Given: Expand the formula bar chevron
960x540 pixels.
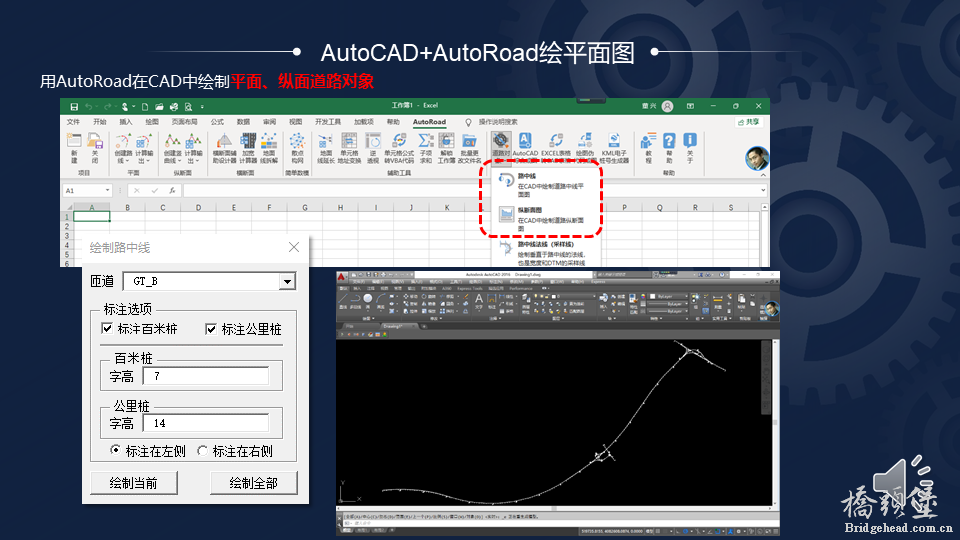Looking at the screenshot, I should pos(763,190).
